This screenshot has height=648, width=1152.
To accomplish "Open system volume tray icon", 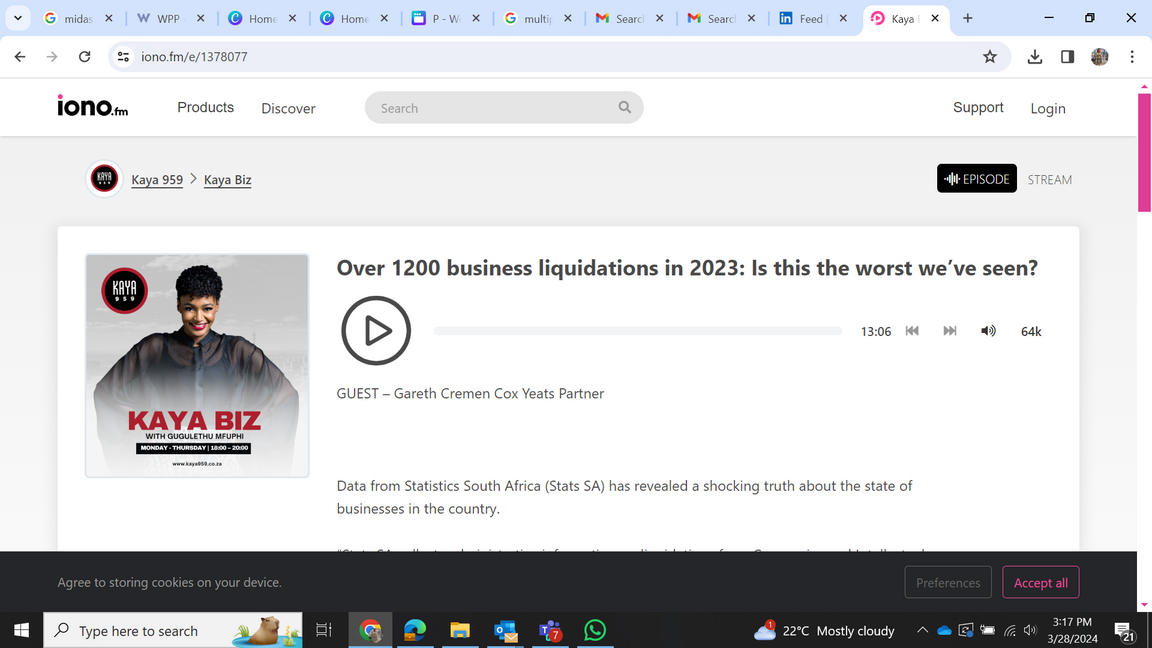I will click(1031, 630).
